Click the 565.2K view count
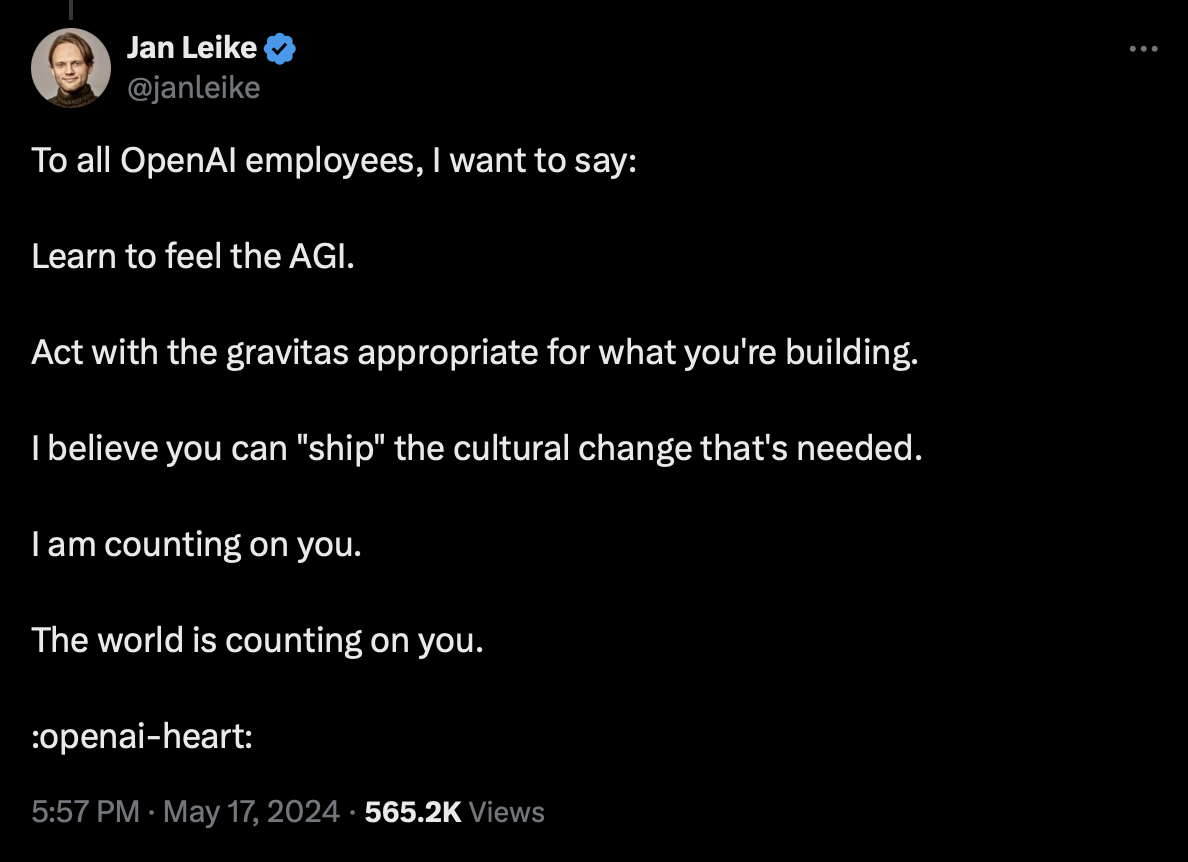This screenshot has height=862, width=1188. [x=413, y=812]
